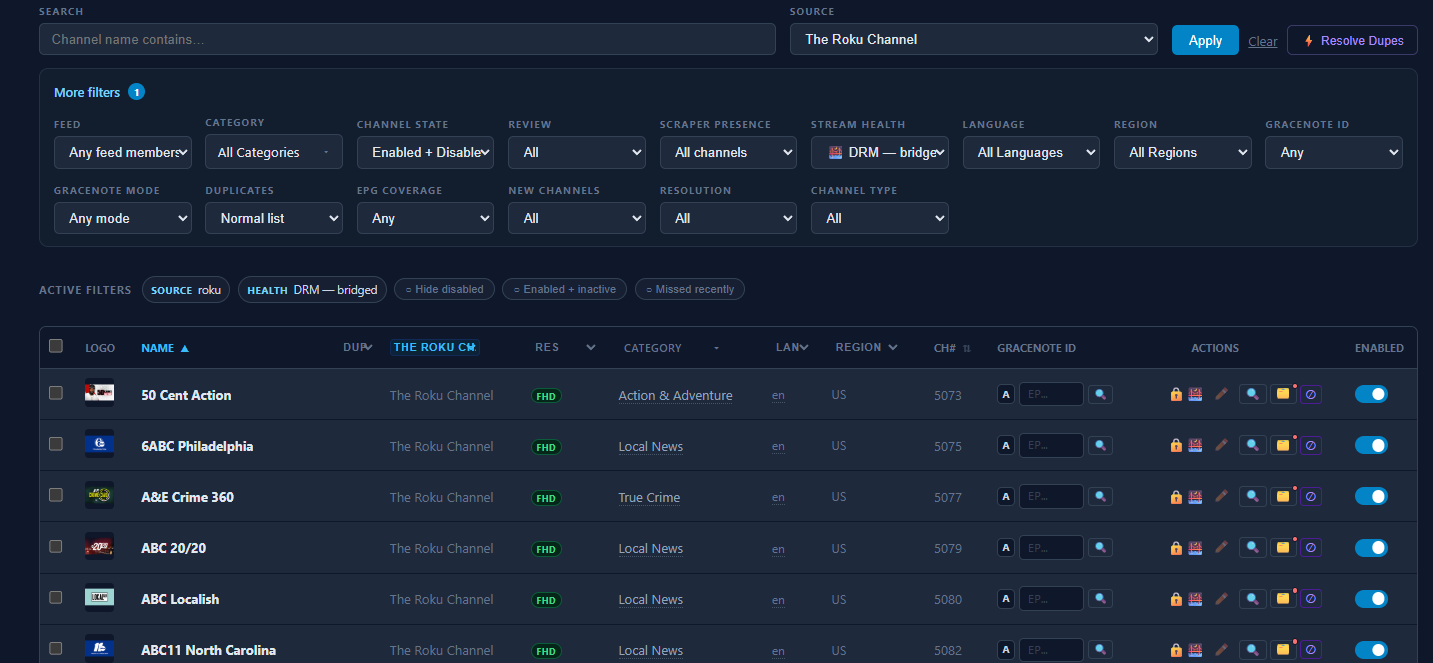Image resolution: width=1433 pixels, height=663 pixels.
Task: Open the yellow folder icon for ABC 20/20
Action: 1282,548
